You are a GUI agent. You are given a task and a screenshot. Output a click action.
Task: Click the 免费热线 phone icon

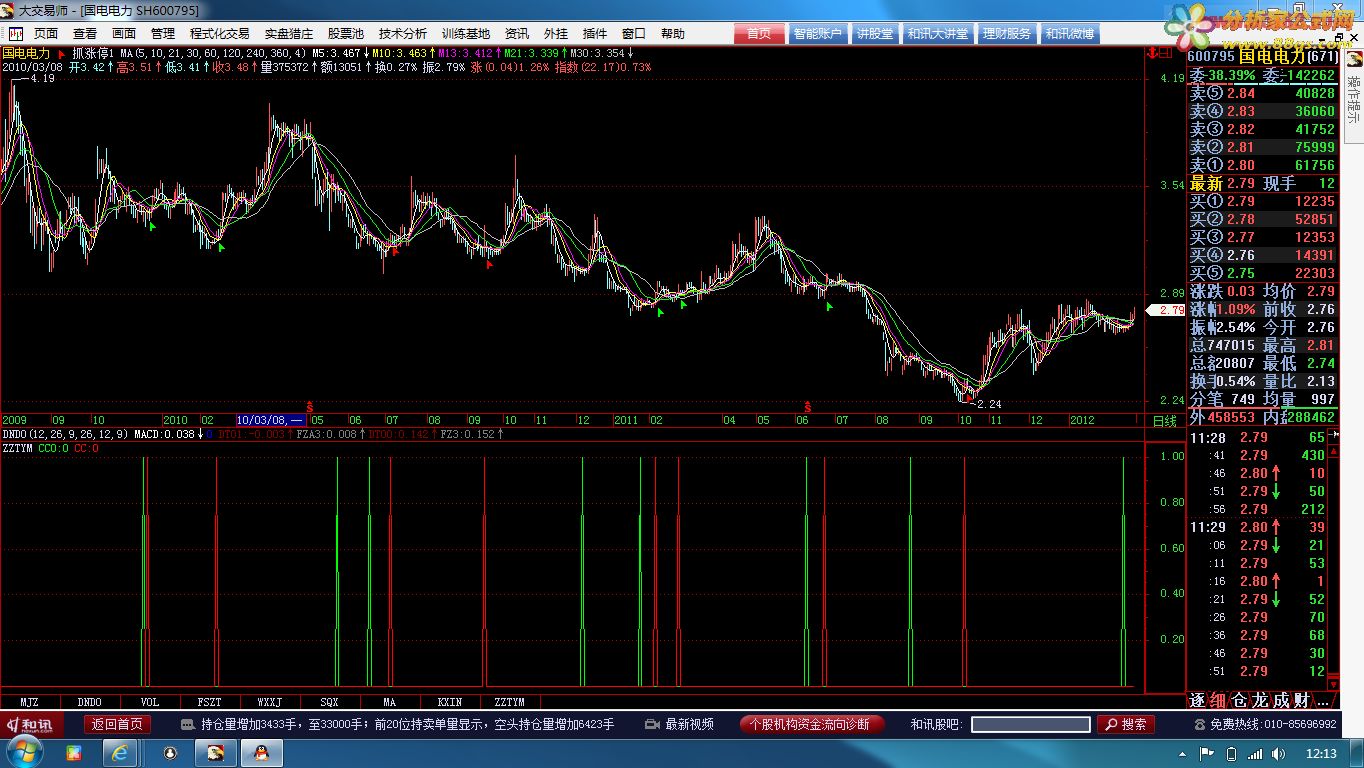[1200, 724]
